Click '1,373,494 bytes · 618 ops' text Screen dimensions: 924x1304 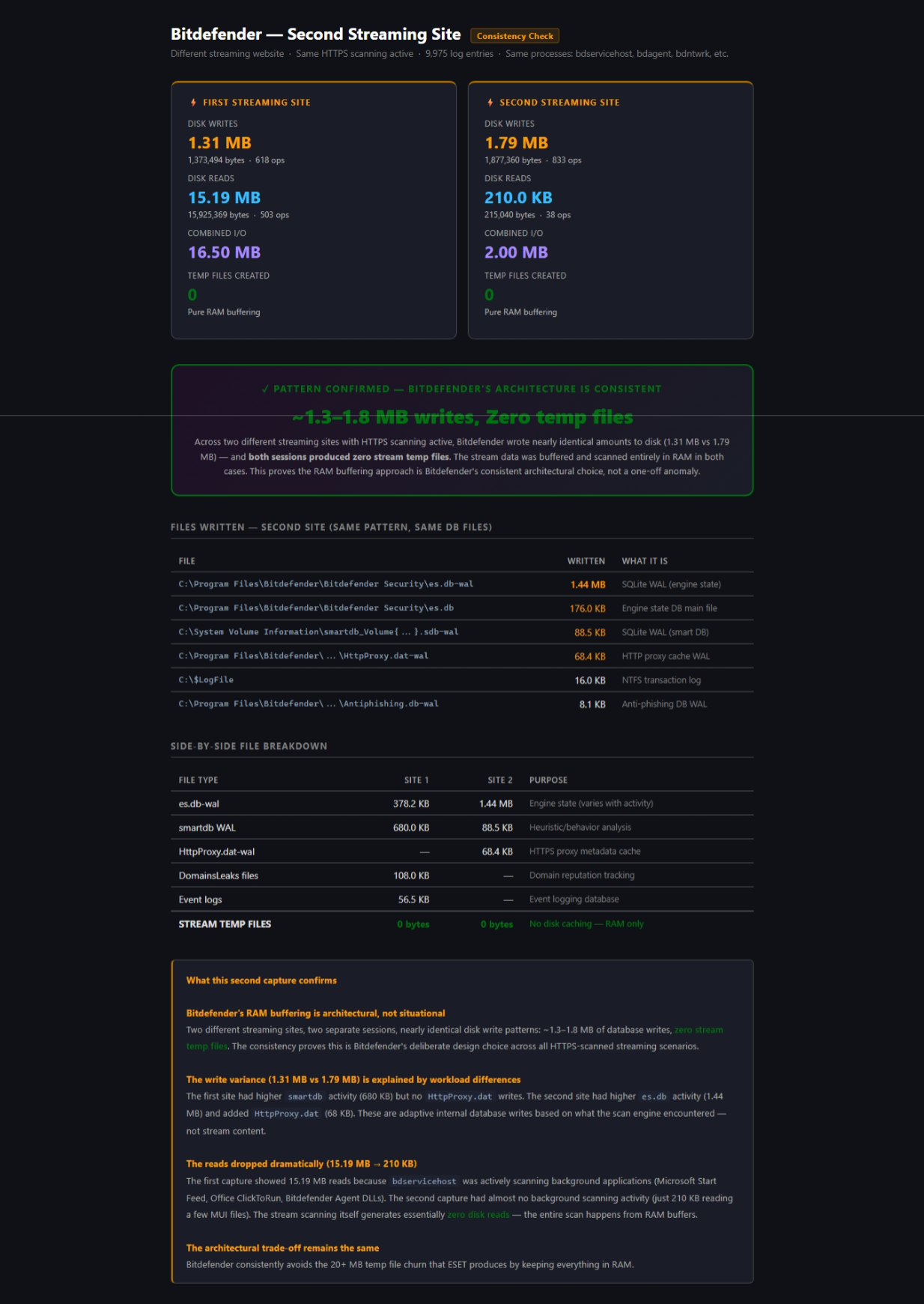click(236, 160)
